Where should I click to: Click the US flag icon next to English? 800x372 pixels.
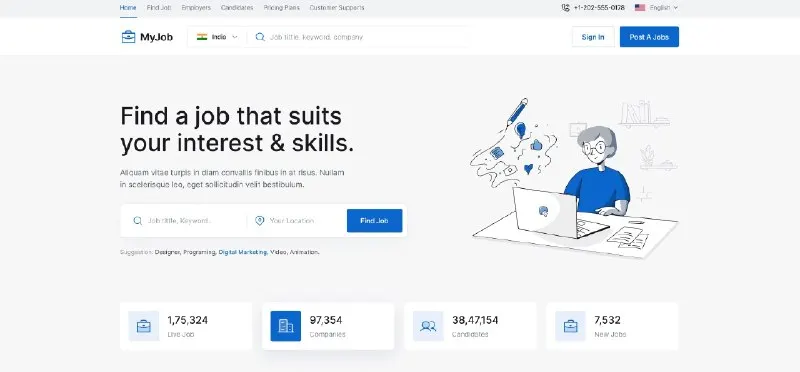coord(640,8)
